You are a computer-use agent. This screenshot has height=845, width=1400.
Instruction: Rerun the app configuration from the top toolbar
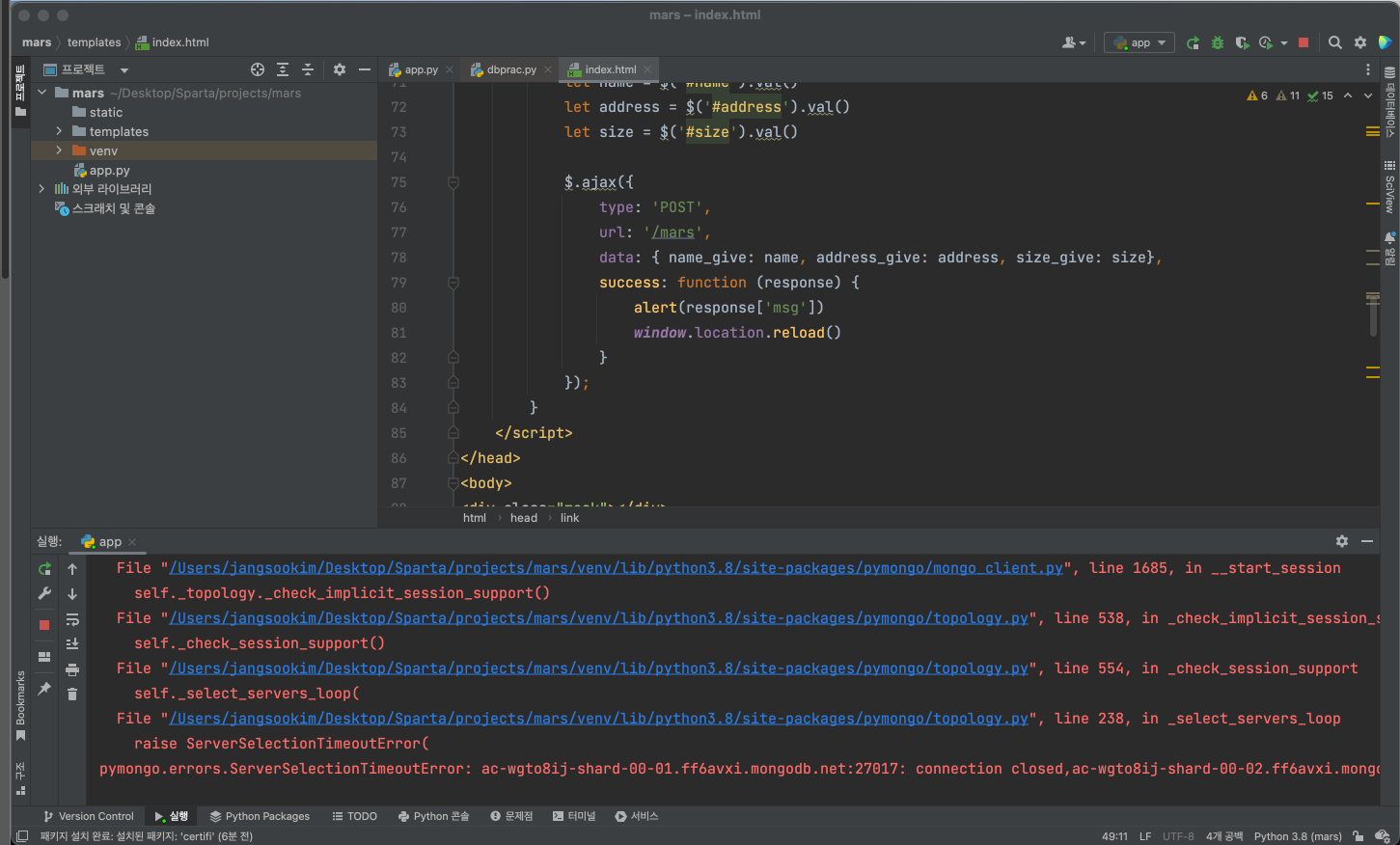tap(1193, 42)
